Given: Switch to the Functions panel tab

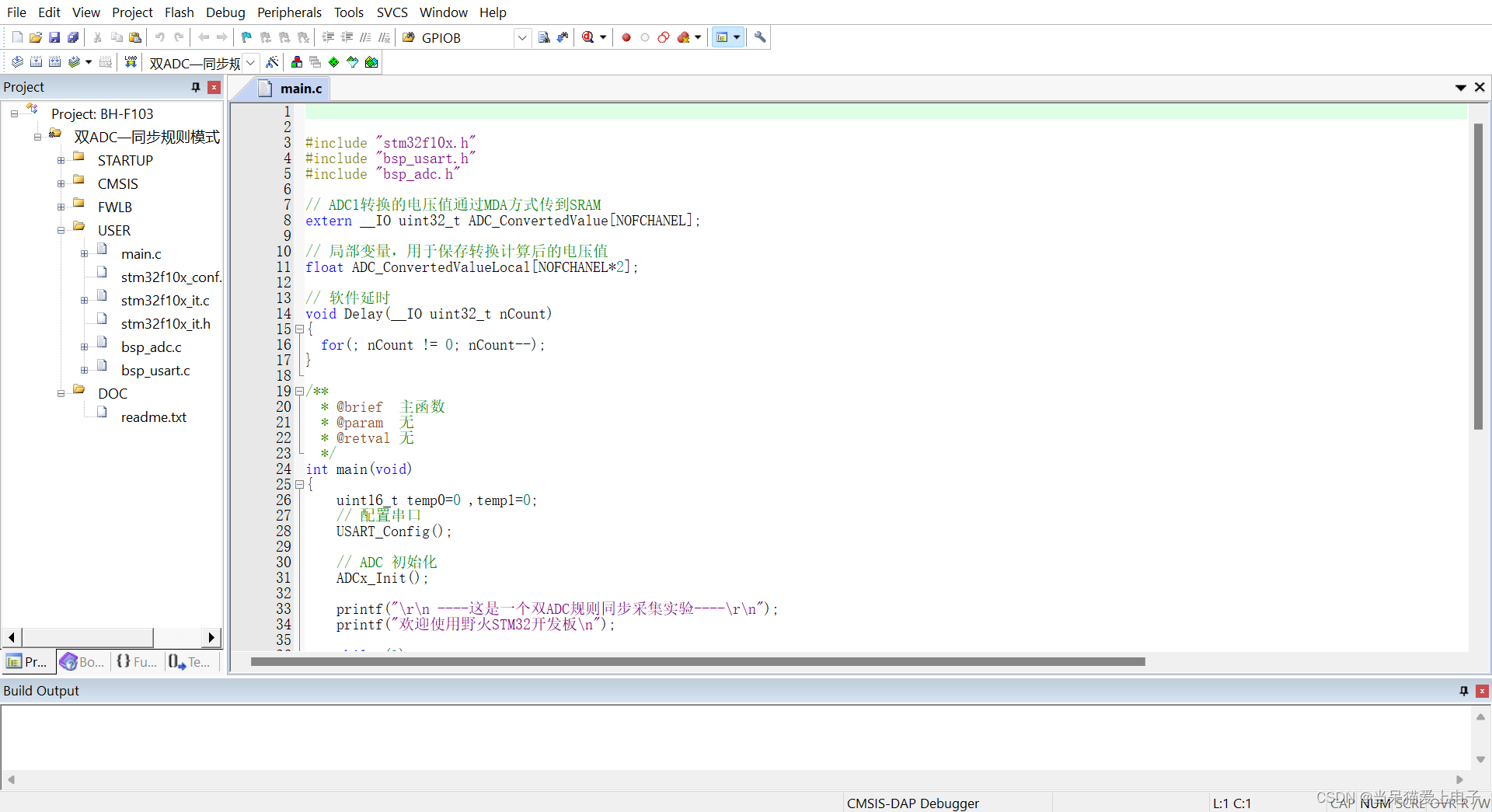Looking at the screenshot, I should pyautogui.click(x=137, y=662).
